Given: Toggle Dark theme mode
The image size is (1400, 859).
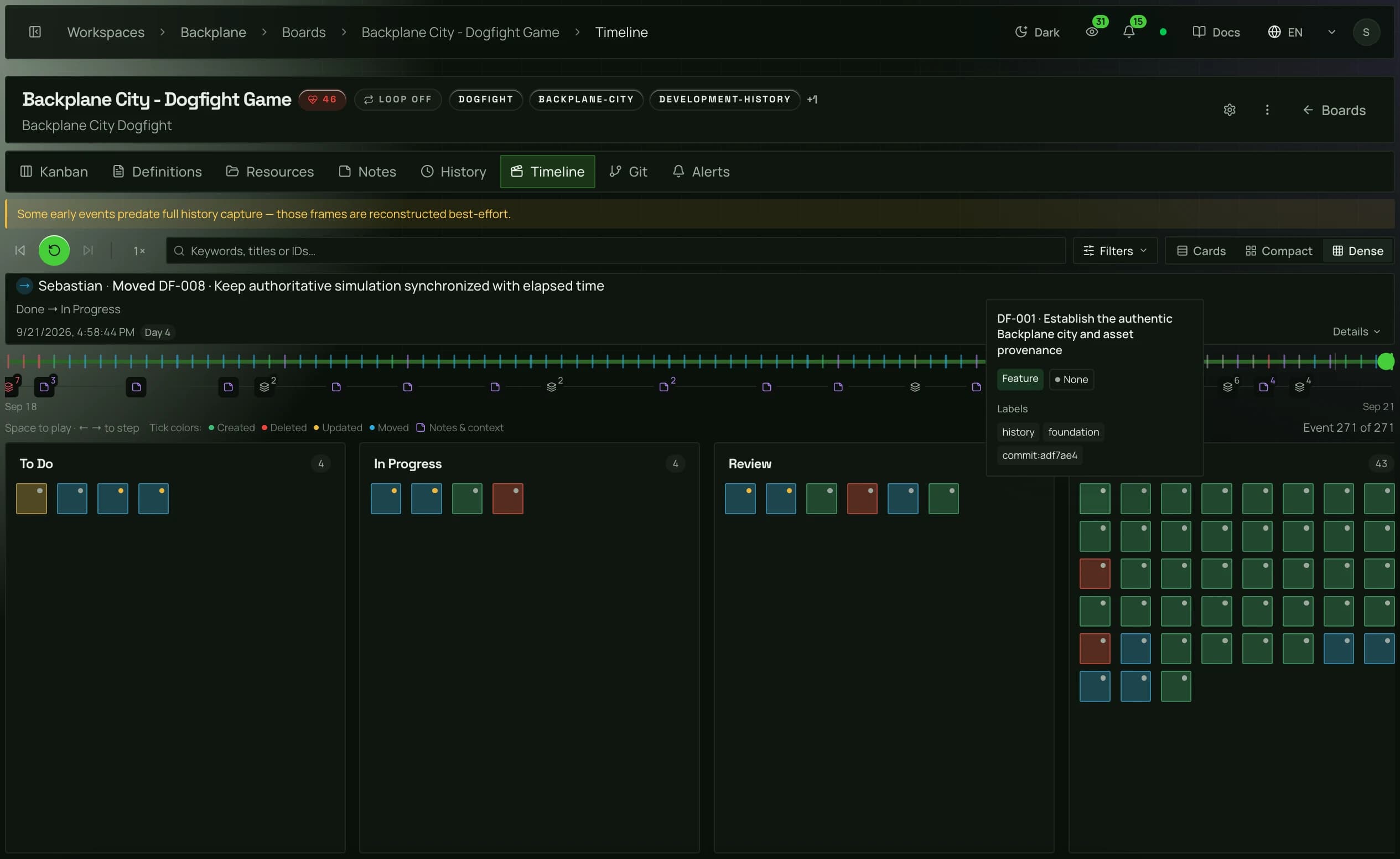Looking at the screenshot, I should [1037, 32].
